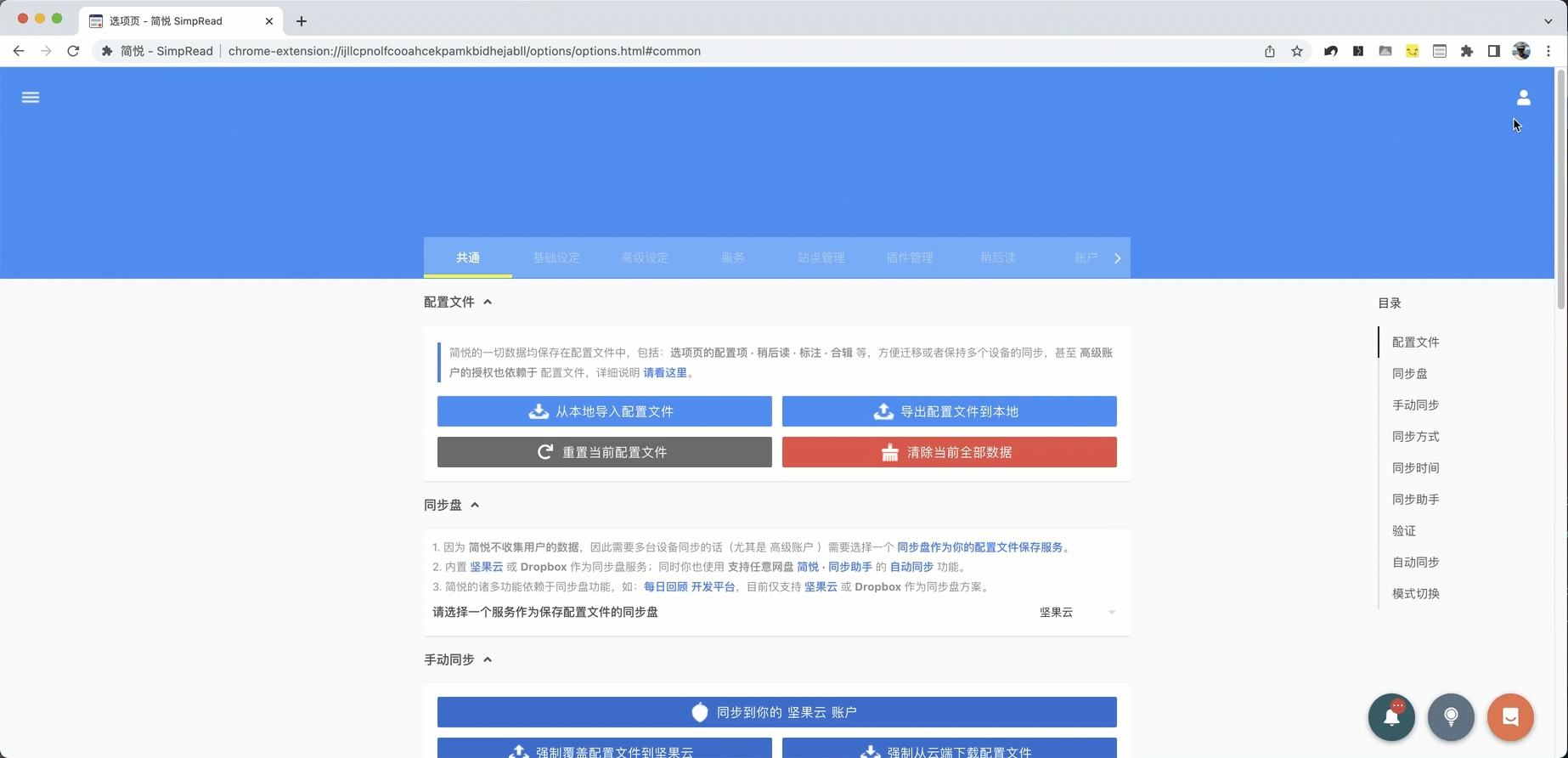Screen dimensions: 1568x758
Task: Click the yellow extension icon in toolbar
Action: (x=1413, y=51)
